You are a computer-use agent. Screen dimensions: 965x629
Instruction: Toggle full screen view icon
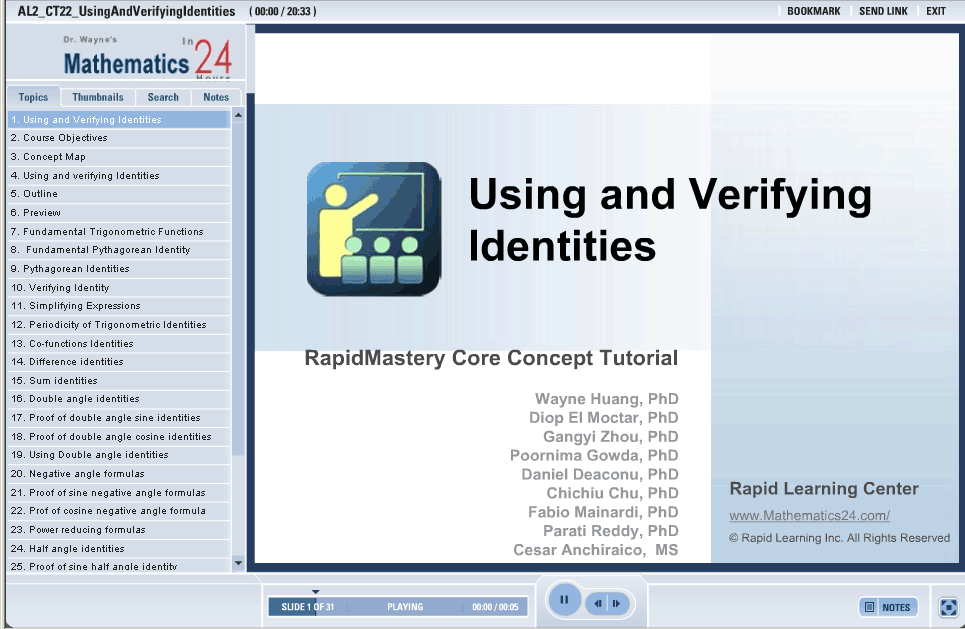pos(948,607)
